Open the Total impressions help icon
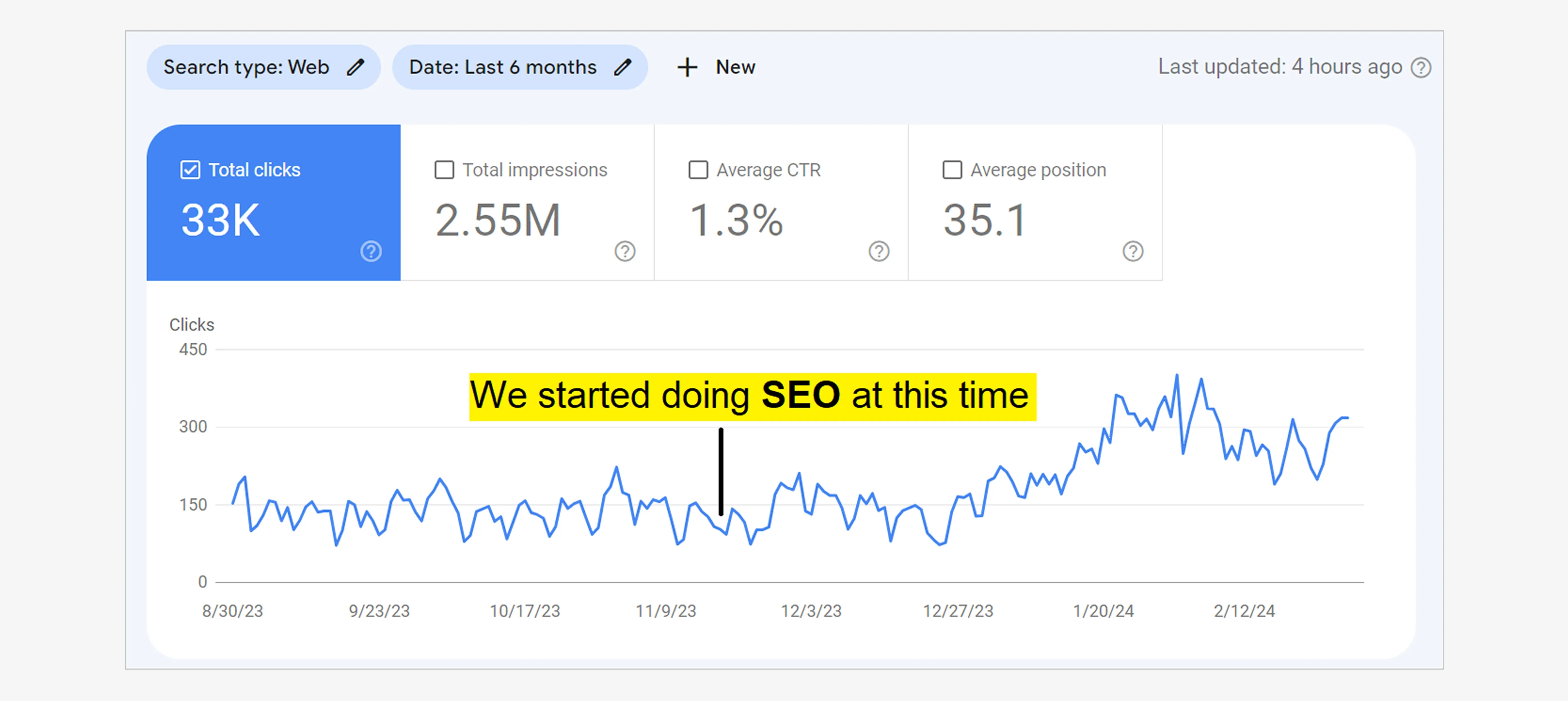This screenshot has height=701, width=1568. (x=625, y=251)
